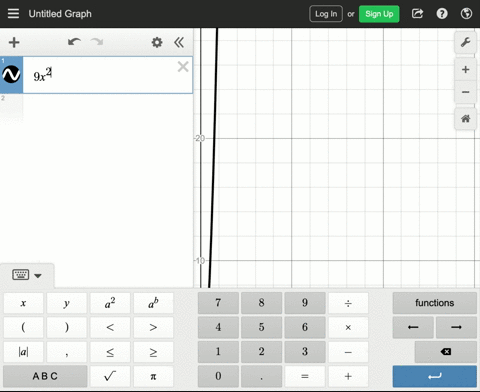This screenshot has height=392, width=480.
Task: Tap the minus key
Action: pos(348,352)
